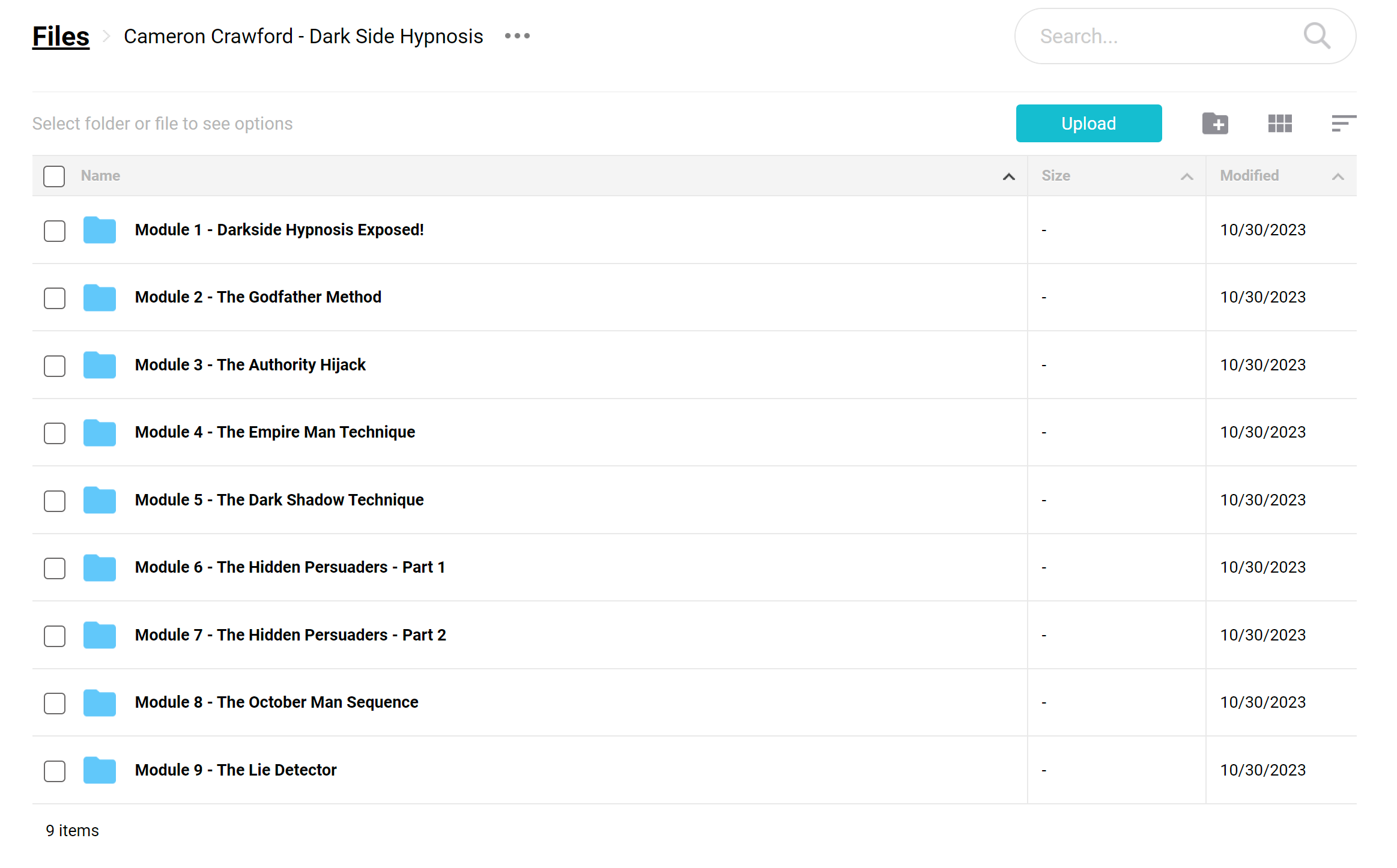Check Module 8 - The October Man Sequence checkbox
1397x868 pixels.
coord(55,703)
